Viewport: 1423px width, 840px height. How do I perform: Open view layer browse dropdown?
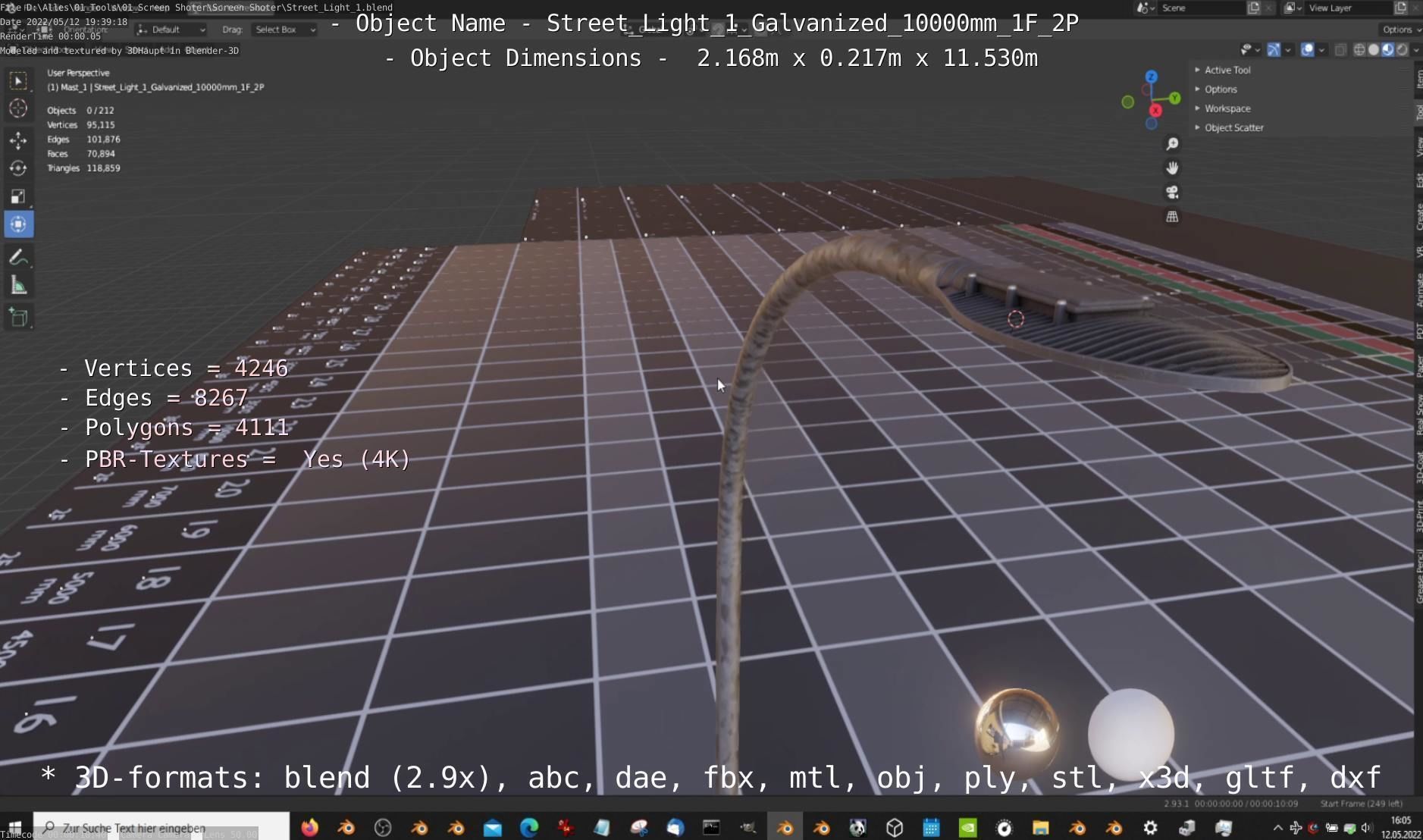[1293, 8]
